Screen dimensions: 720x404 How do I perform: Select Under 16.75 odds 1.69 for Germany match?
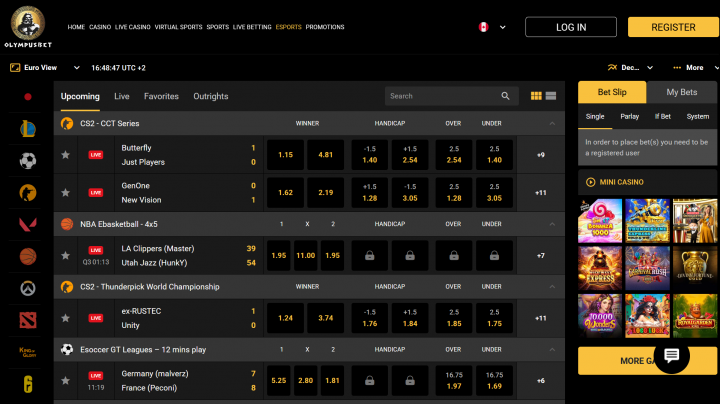point(494,381)
